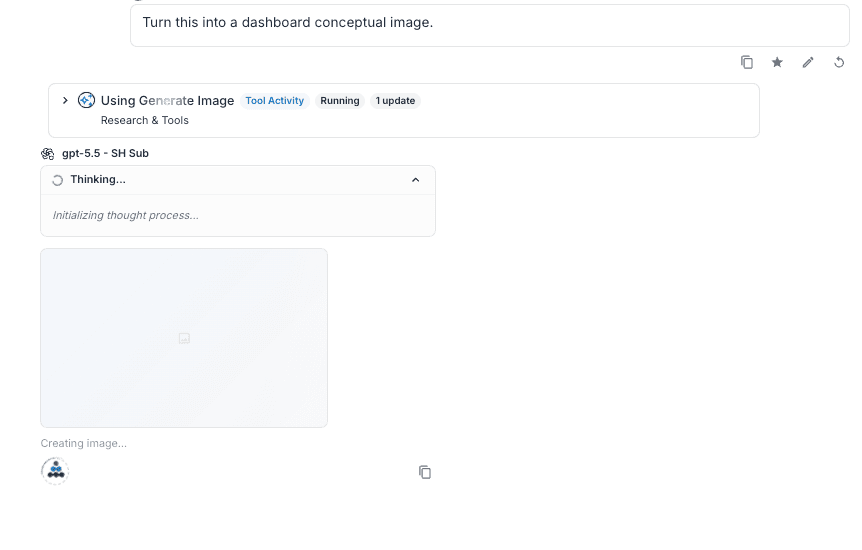Click the 'Thinking...' header label
This screenshot has height=550, width=862.
tap(98, 179)
